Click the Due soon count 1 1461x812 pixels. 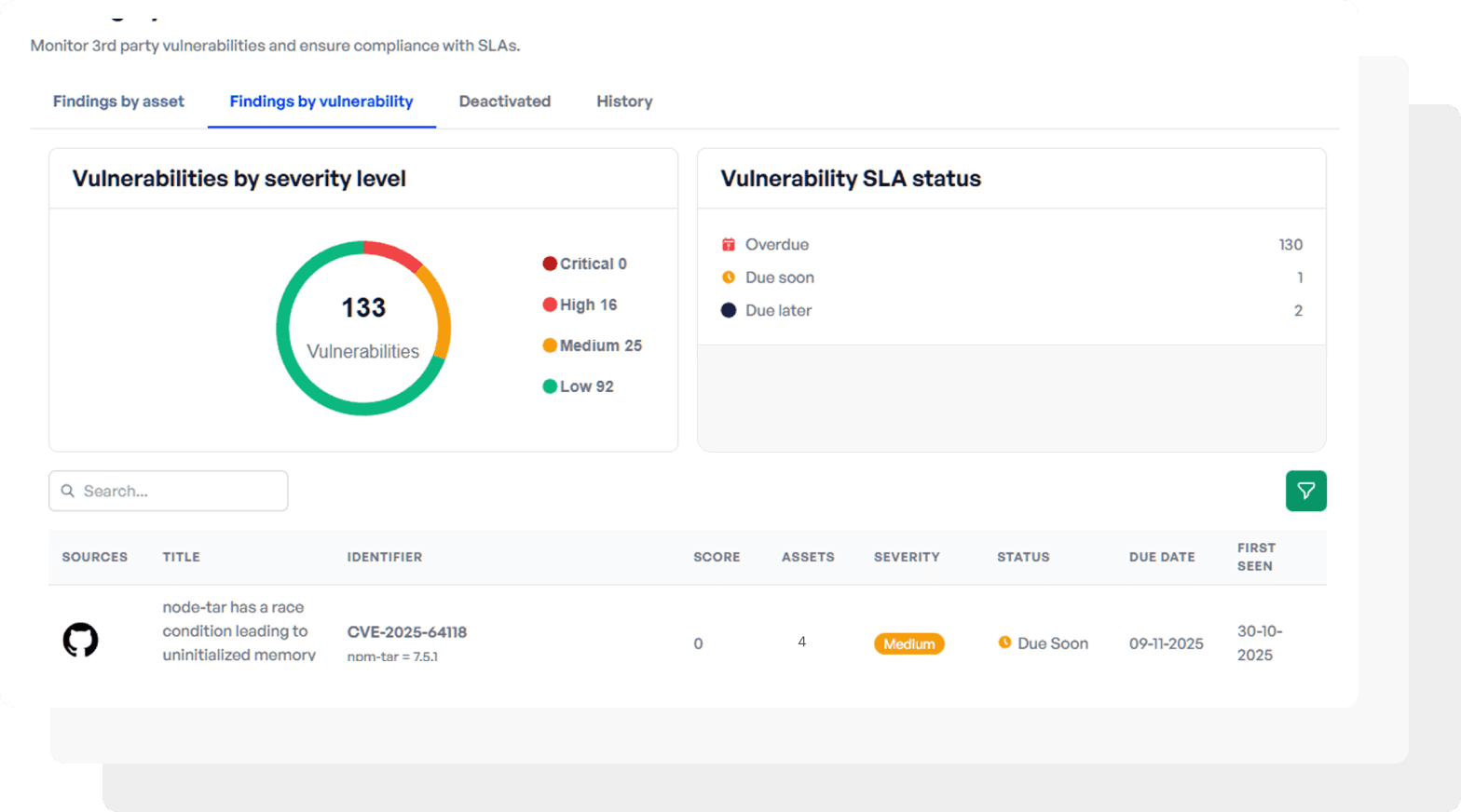click(x=1300, y=277)
